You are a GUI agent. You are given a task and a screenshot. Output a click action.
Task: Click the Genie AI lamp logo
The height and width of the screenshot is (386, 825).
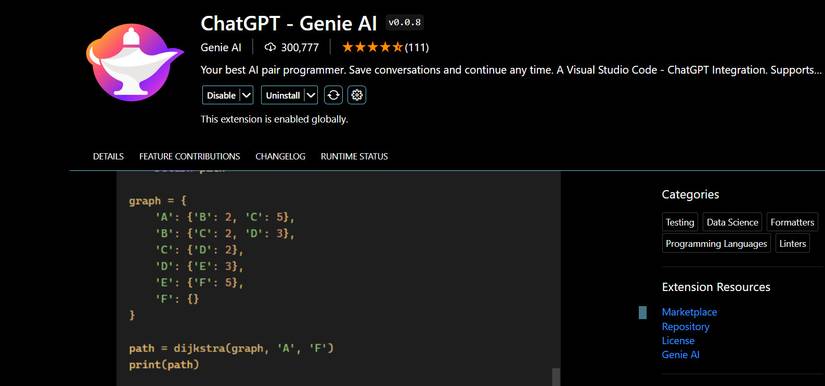[x=135, y=63]
